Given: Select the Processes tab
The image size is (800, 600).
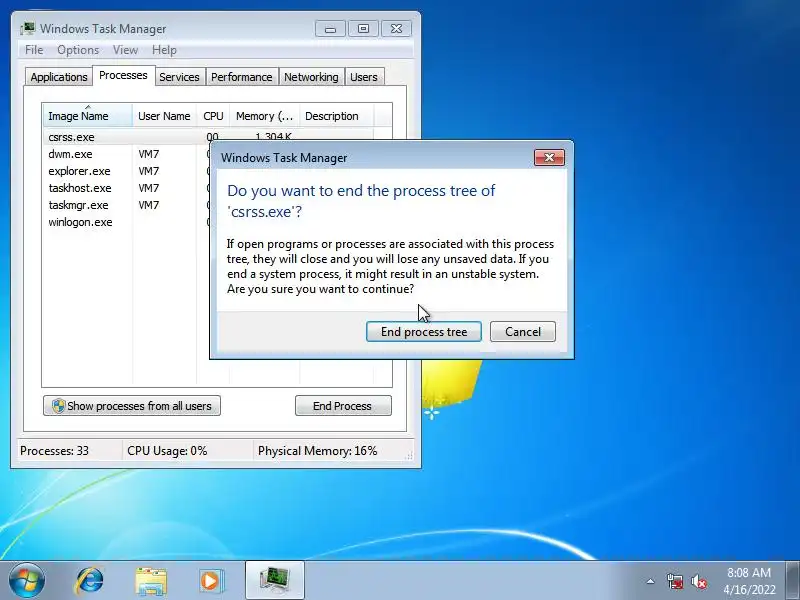Looking at the screenshot, I should tap(123, 76).
